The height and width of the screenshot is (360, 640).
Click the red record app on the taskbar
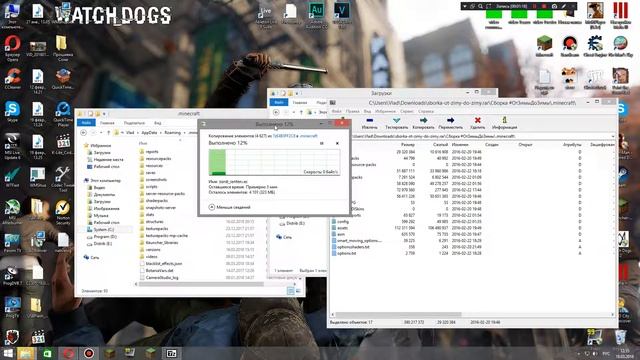[x=89, y=353]
